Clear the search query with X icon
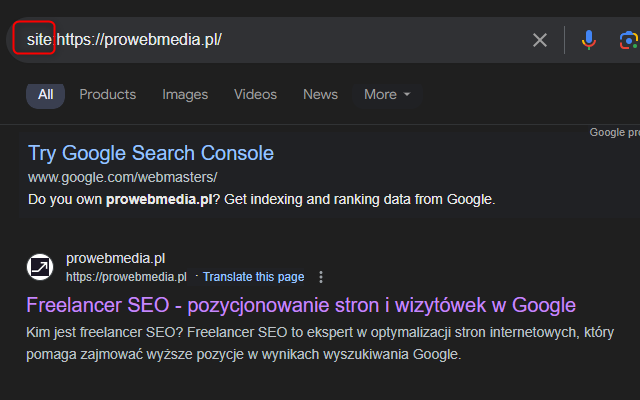The image size is (640, 400). click(540, 40)
